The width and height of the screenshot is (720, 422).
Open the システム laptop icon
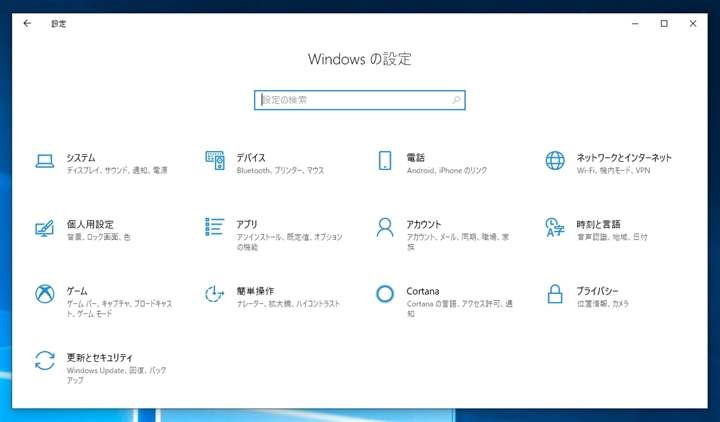point(45,161)
